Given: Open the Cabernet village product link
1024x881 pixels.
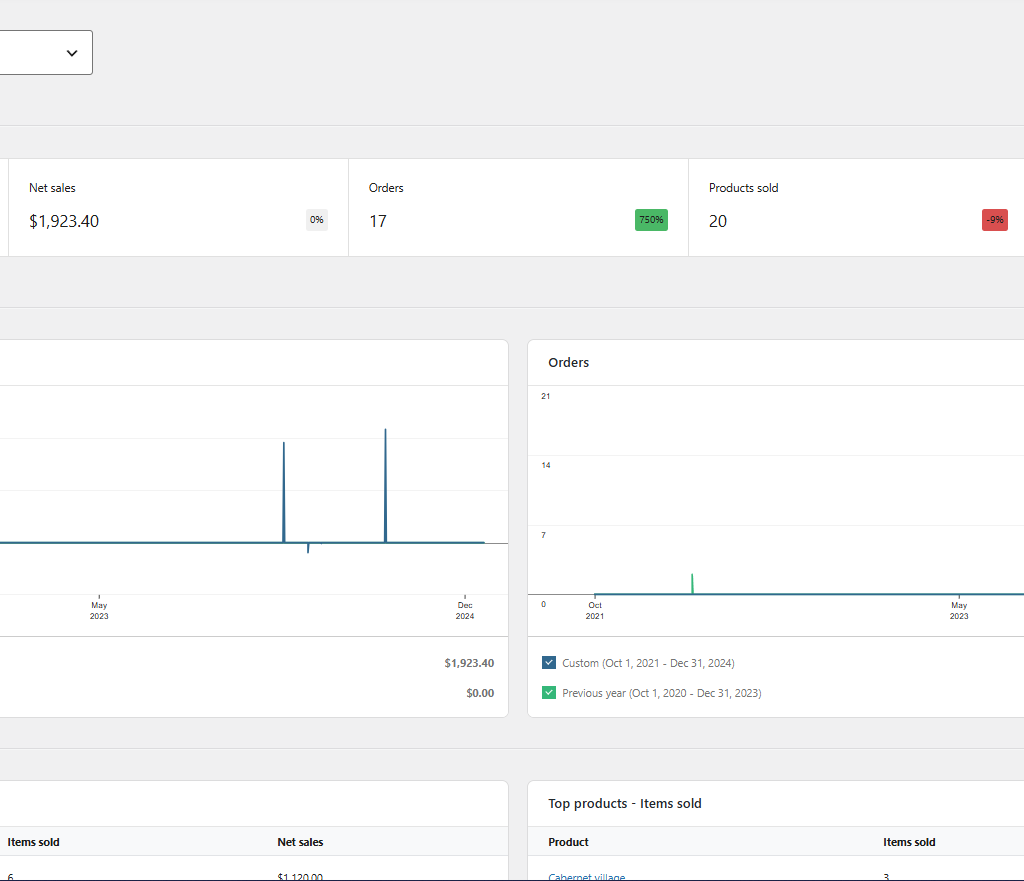Looking at the screenshot, I should (x=586, y=876).
